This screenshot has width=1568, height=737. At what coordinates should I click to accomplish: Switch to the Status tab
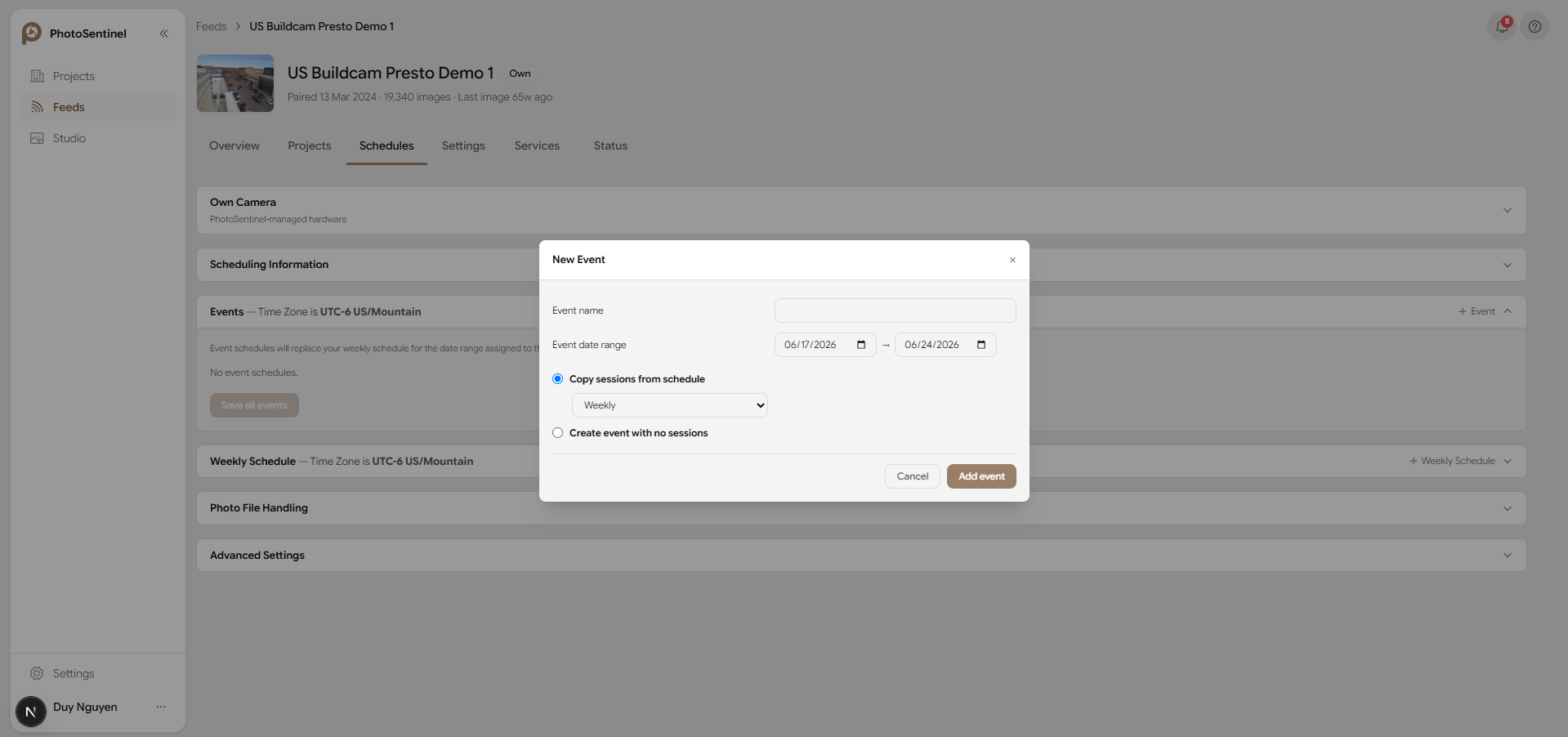tap(610, 145)
